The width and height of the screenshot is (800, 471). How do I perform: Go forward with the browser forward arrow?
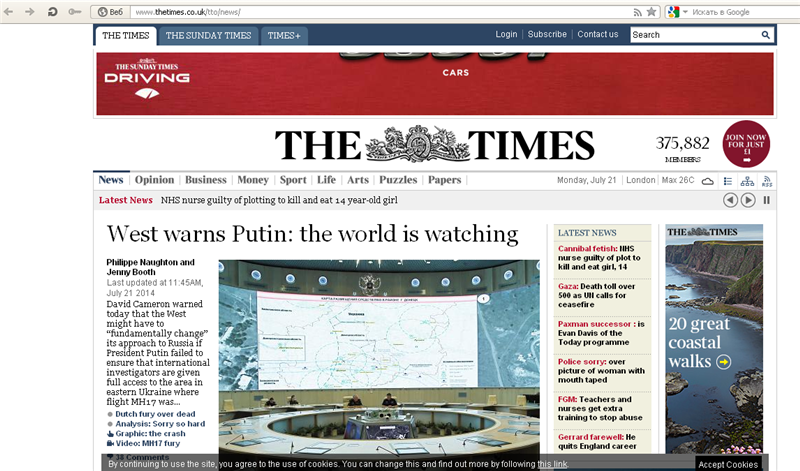pos(30,11)
